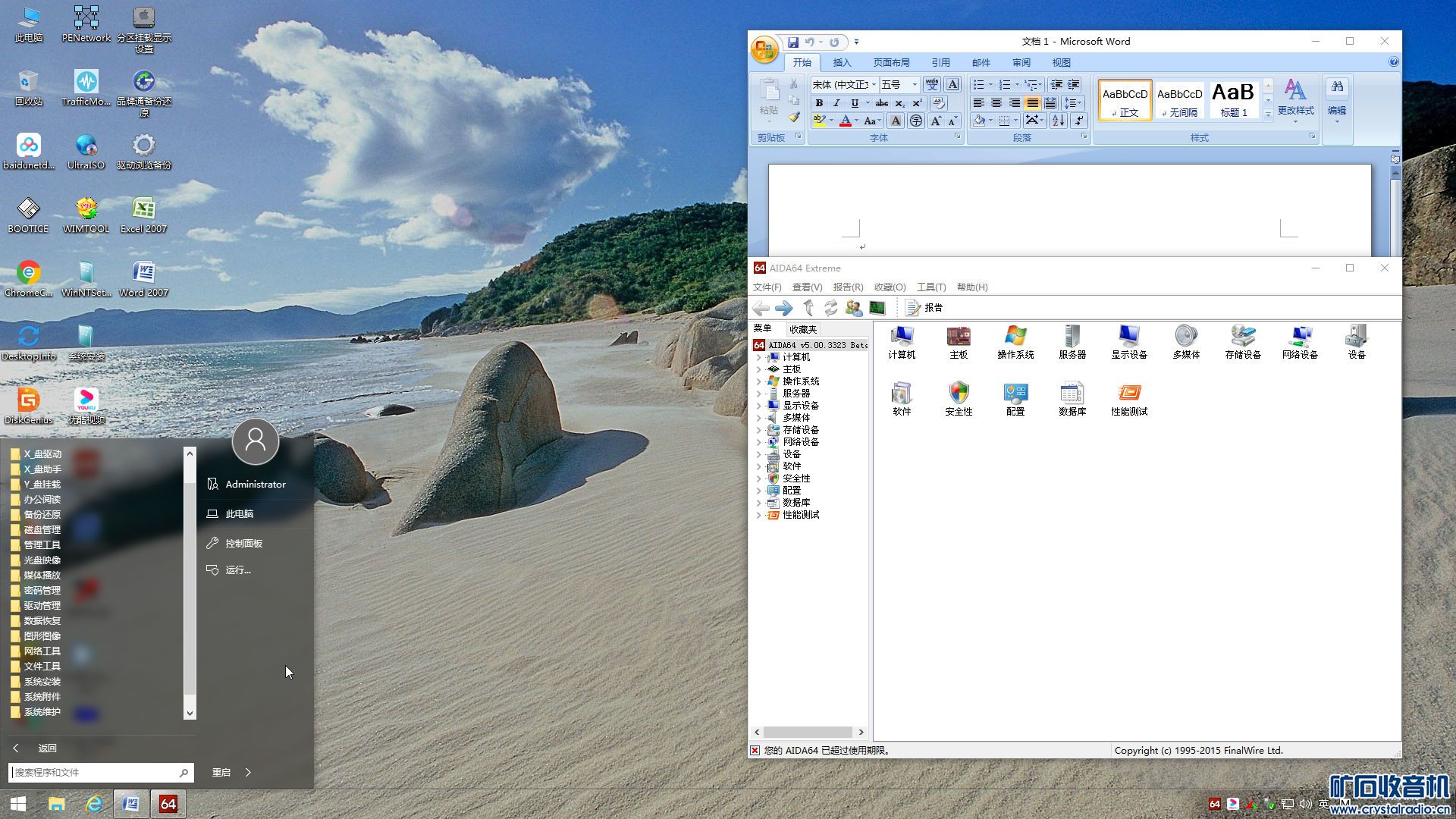The width and height of the screenshot is (1456, 819).
Task: Click the Start menu search programs field
Action: click(x=101, y=772)
